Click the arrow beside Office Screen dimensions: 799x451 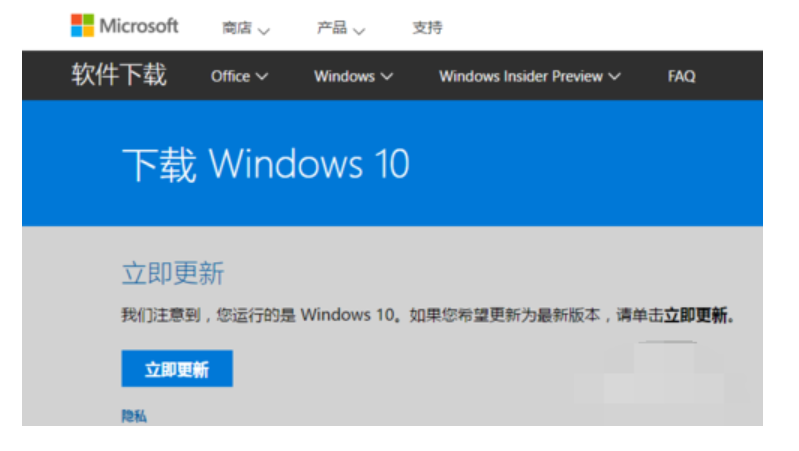(262, 77)
